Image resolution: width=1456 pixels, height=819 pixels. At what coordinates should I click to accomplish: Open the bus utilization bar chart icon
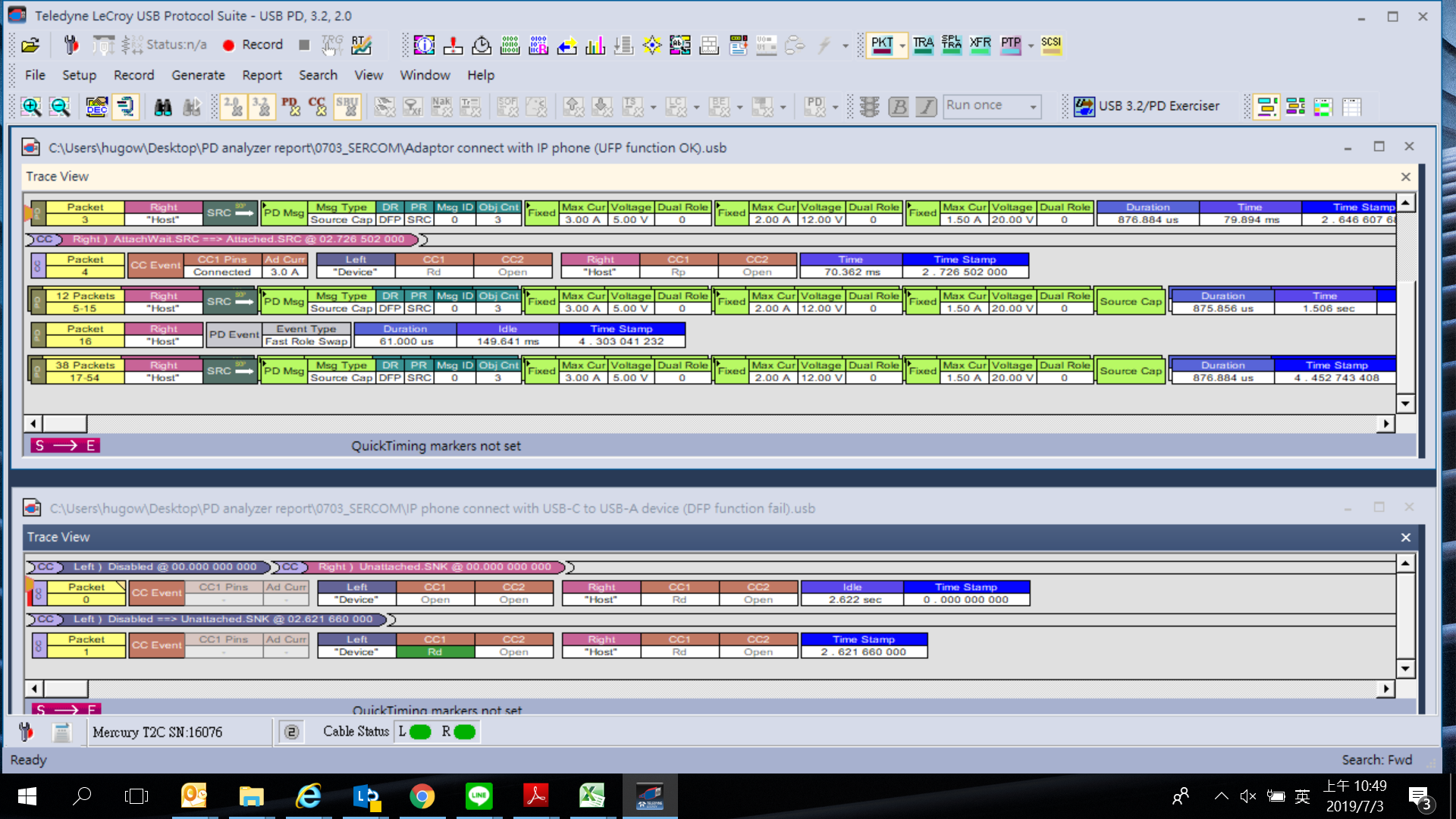click(x=595, y=45)
